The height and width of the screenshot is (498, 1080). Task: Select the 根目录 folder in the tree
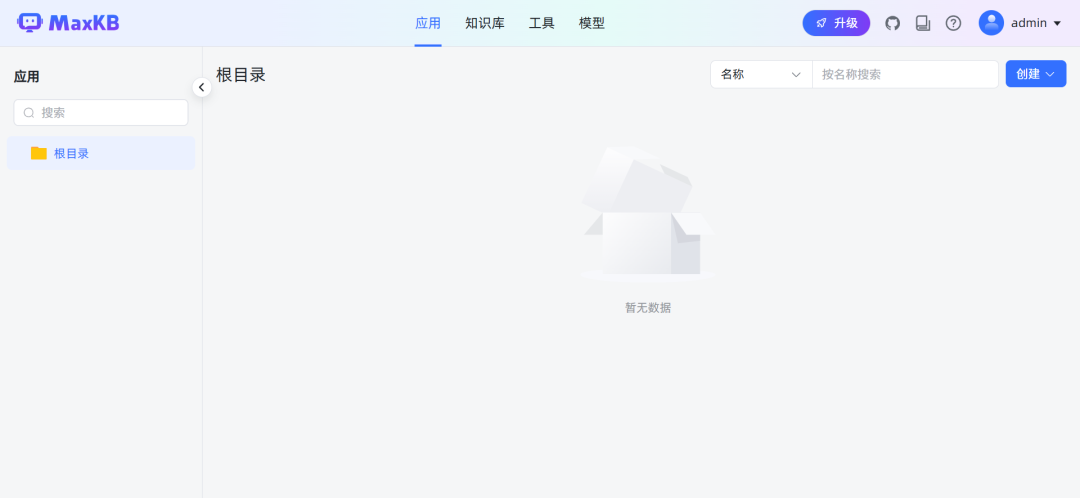[x=101, y=154]
